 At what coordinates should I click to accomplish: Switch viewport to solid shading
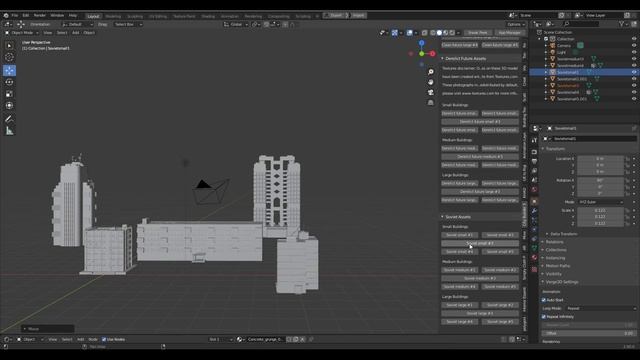tap(439, 33)
